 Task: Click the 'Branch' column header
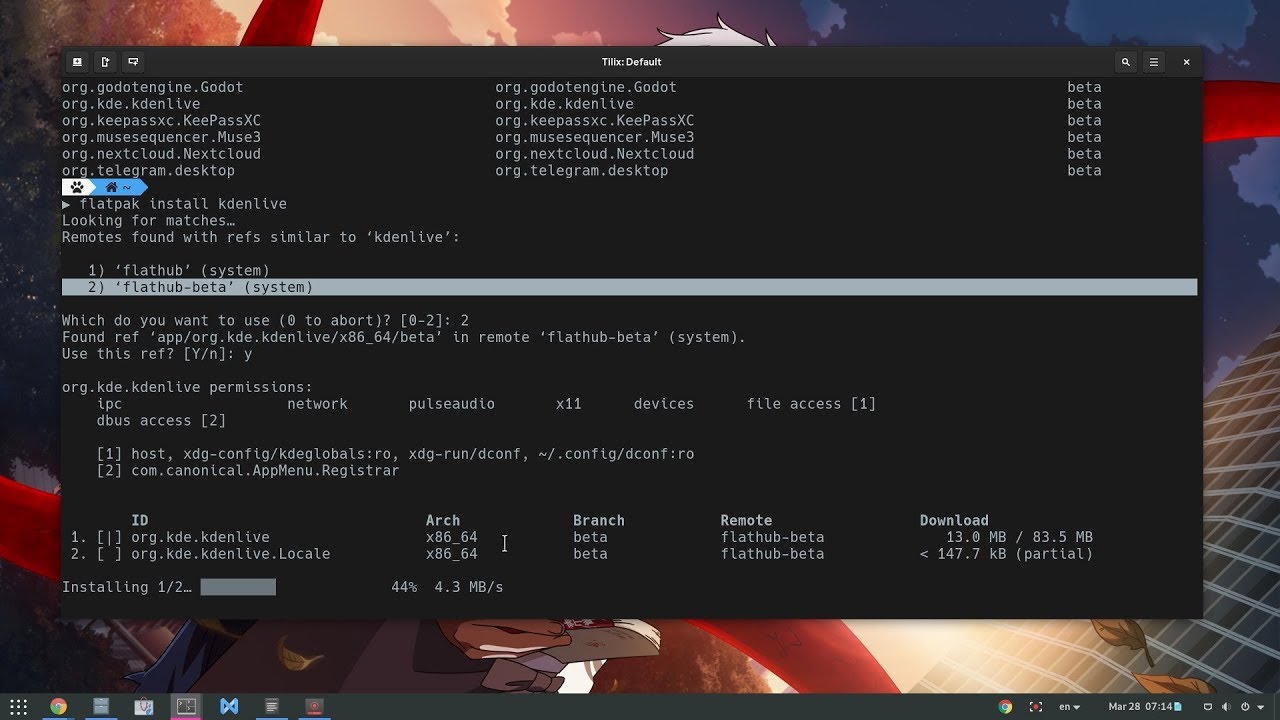599,520
